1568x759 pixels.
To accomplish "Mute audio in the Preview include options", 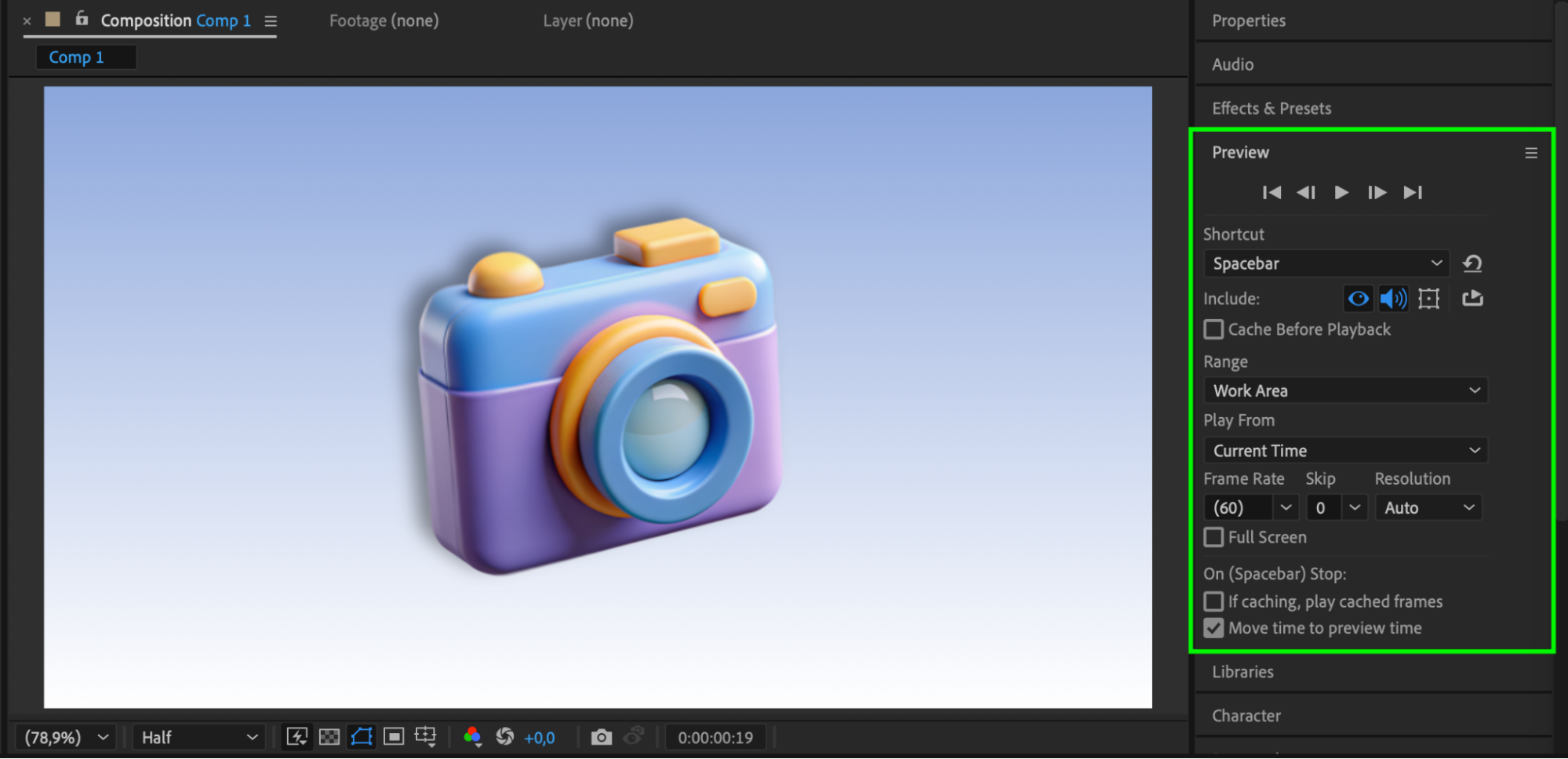I will [1393, 299].
